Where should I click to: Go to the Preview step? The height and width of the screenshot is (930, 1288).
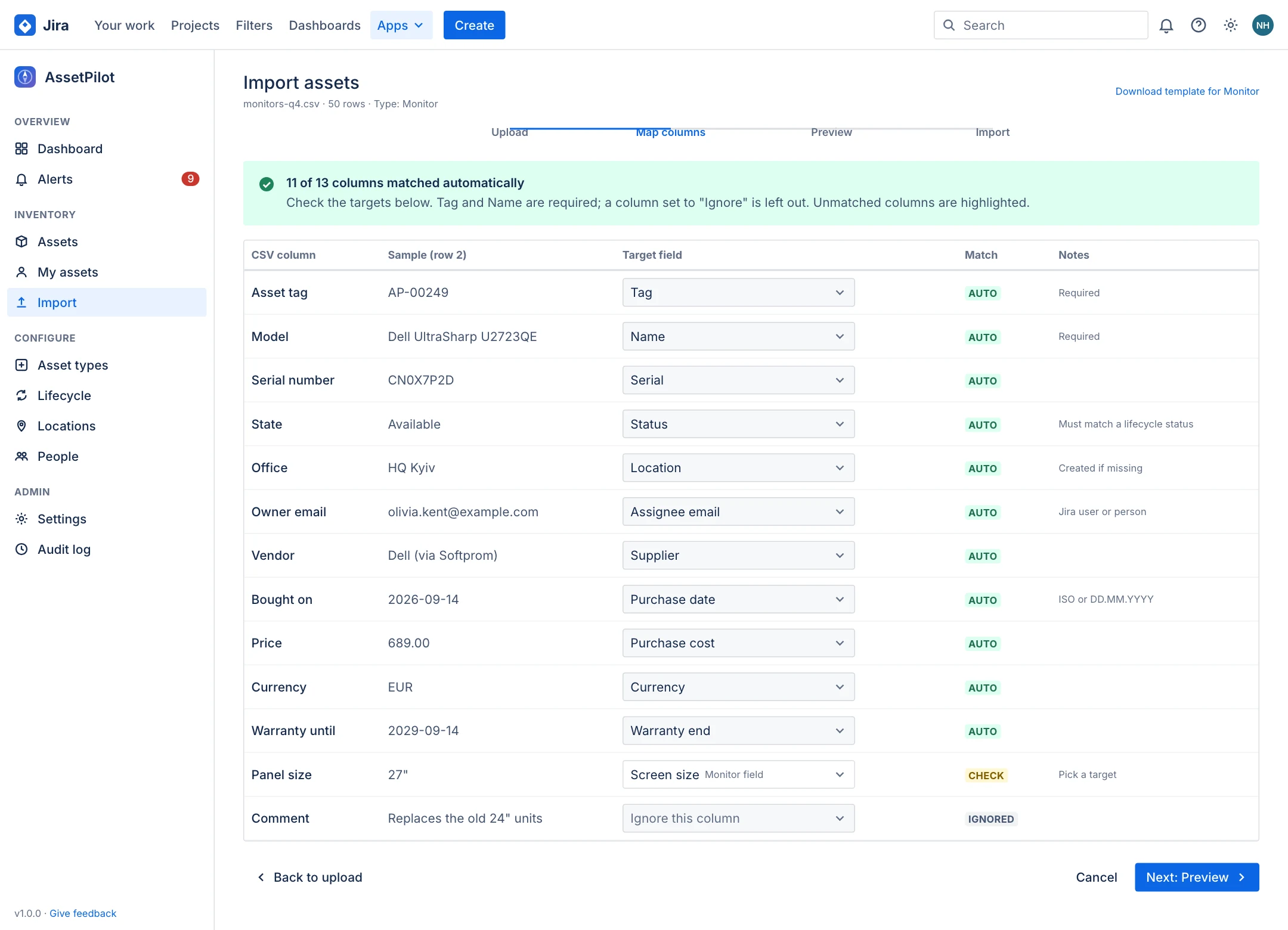[x=831, y=132]
